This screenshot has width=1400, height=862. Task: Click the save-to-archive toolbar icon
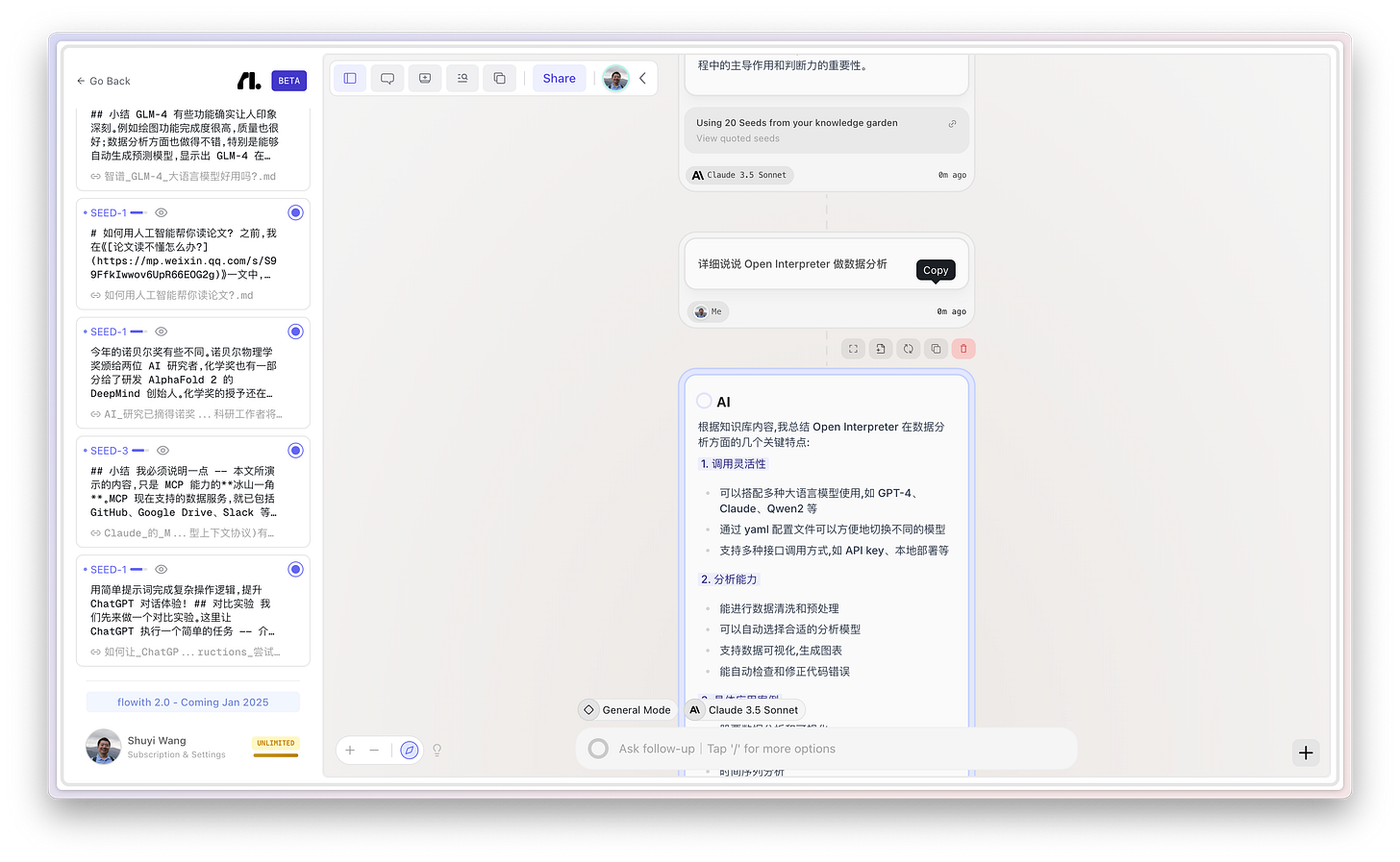pos(425,78)
